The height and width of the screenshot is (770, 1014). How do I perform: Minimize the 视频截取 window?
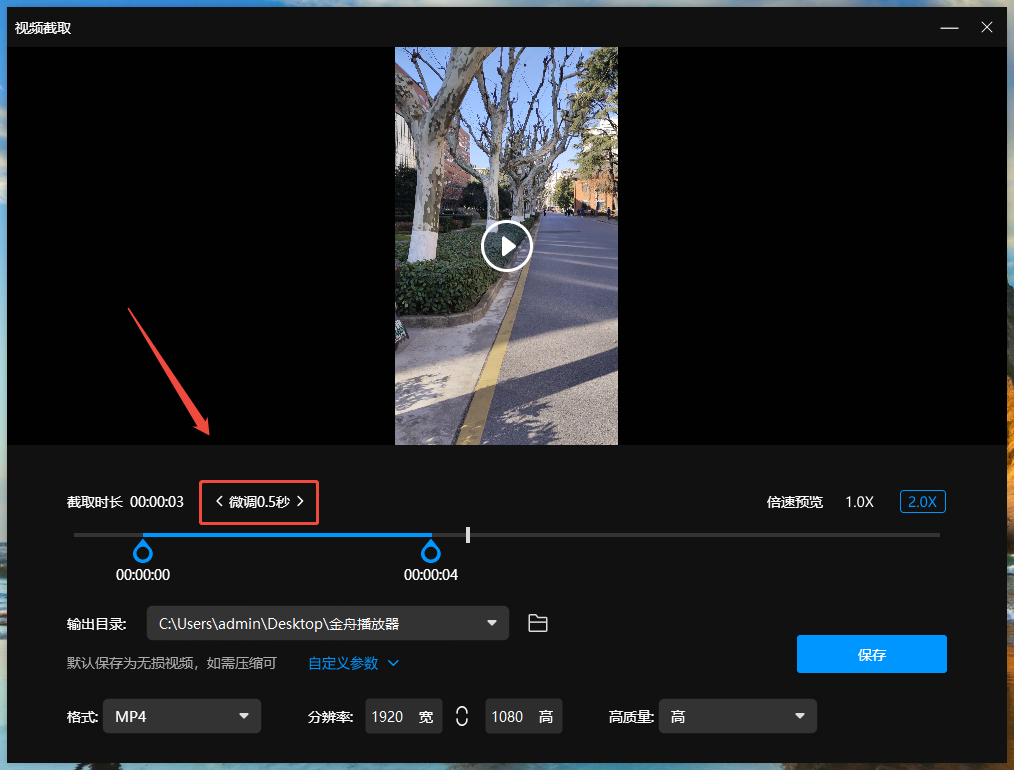coord(949,28)
